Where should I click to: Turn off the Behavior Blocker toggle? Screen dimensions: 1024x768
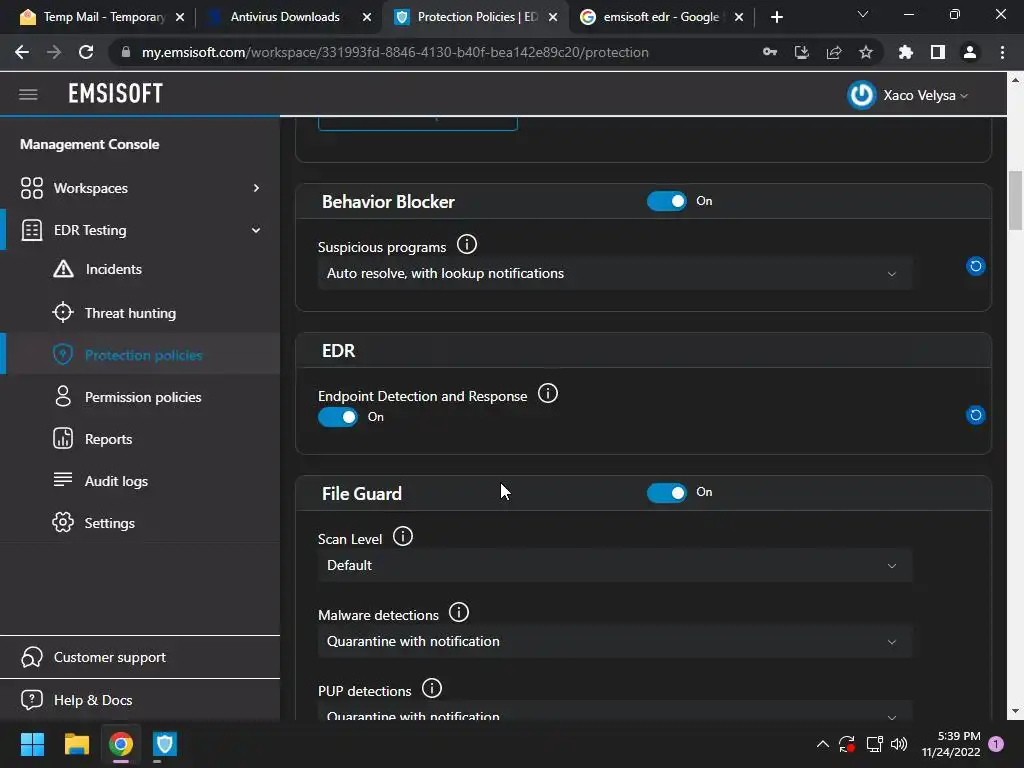tap(666, 201)
